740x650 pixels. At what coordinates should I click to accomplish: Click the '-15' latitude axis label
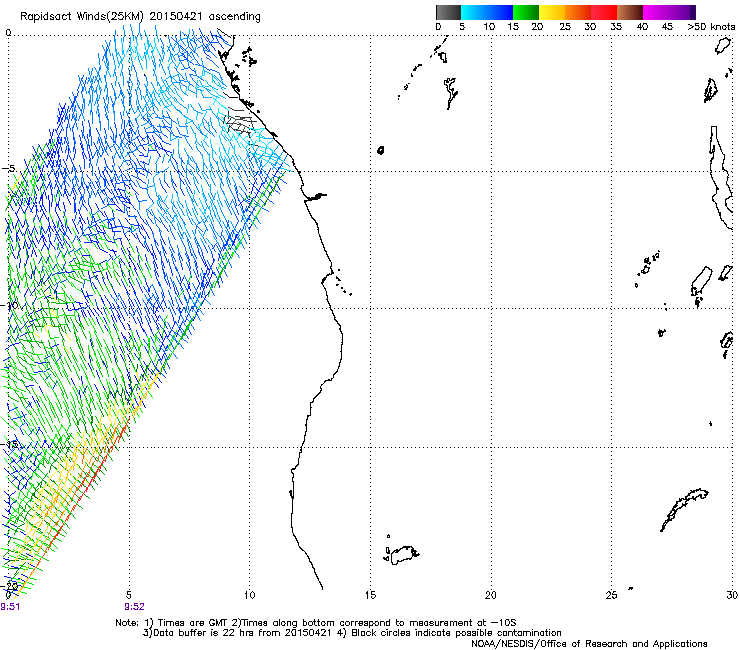(10, 444)
